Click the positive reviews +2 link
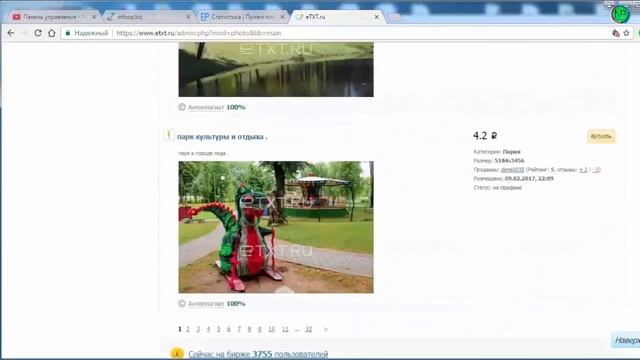This screenshot has height=360, width=640. coord(583,169)
